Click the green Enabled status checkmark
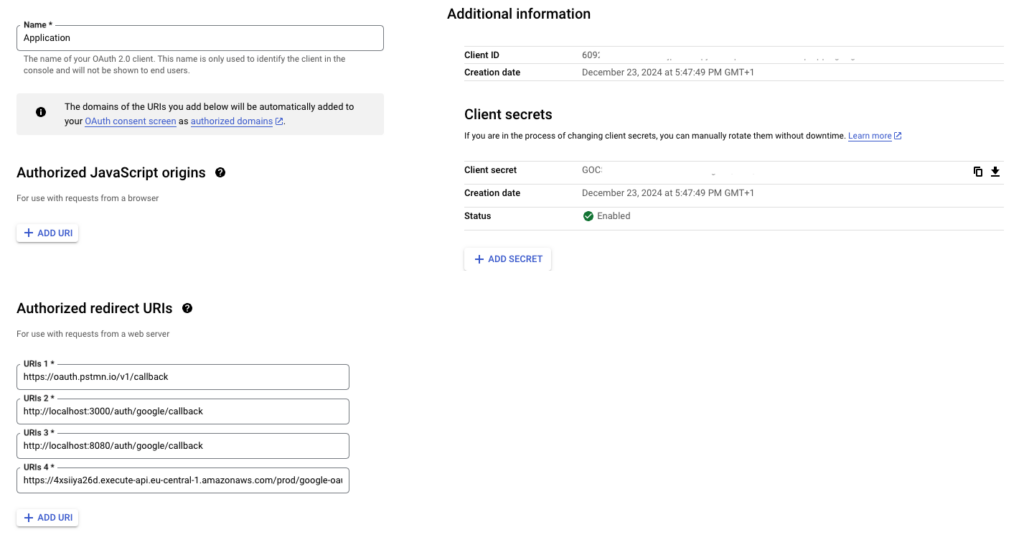 (588, 216)
